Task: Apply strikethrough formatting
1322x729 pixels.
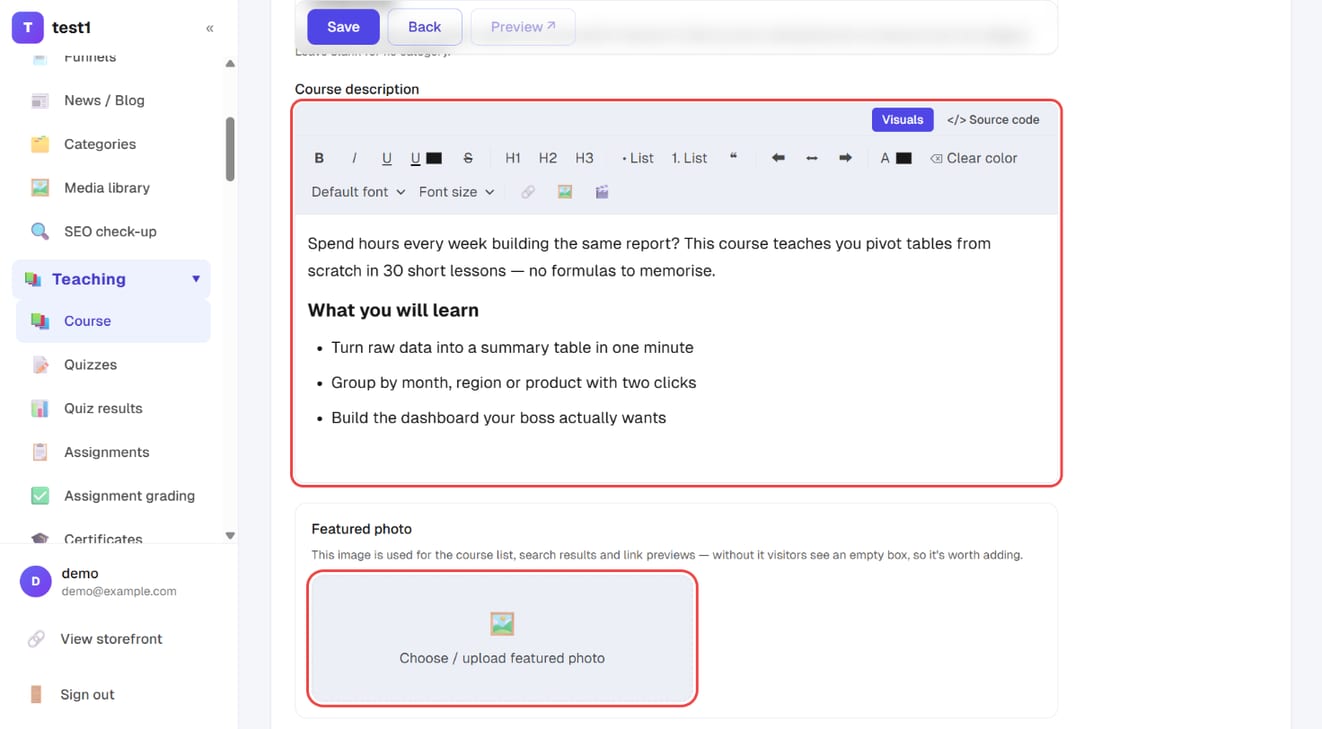Action: pyautogui.click(x=468, y=158)
